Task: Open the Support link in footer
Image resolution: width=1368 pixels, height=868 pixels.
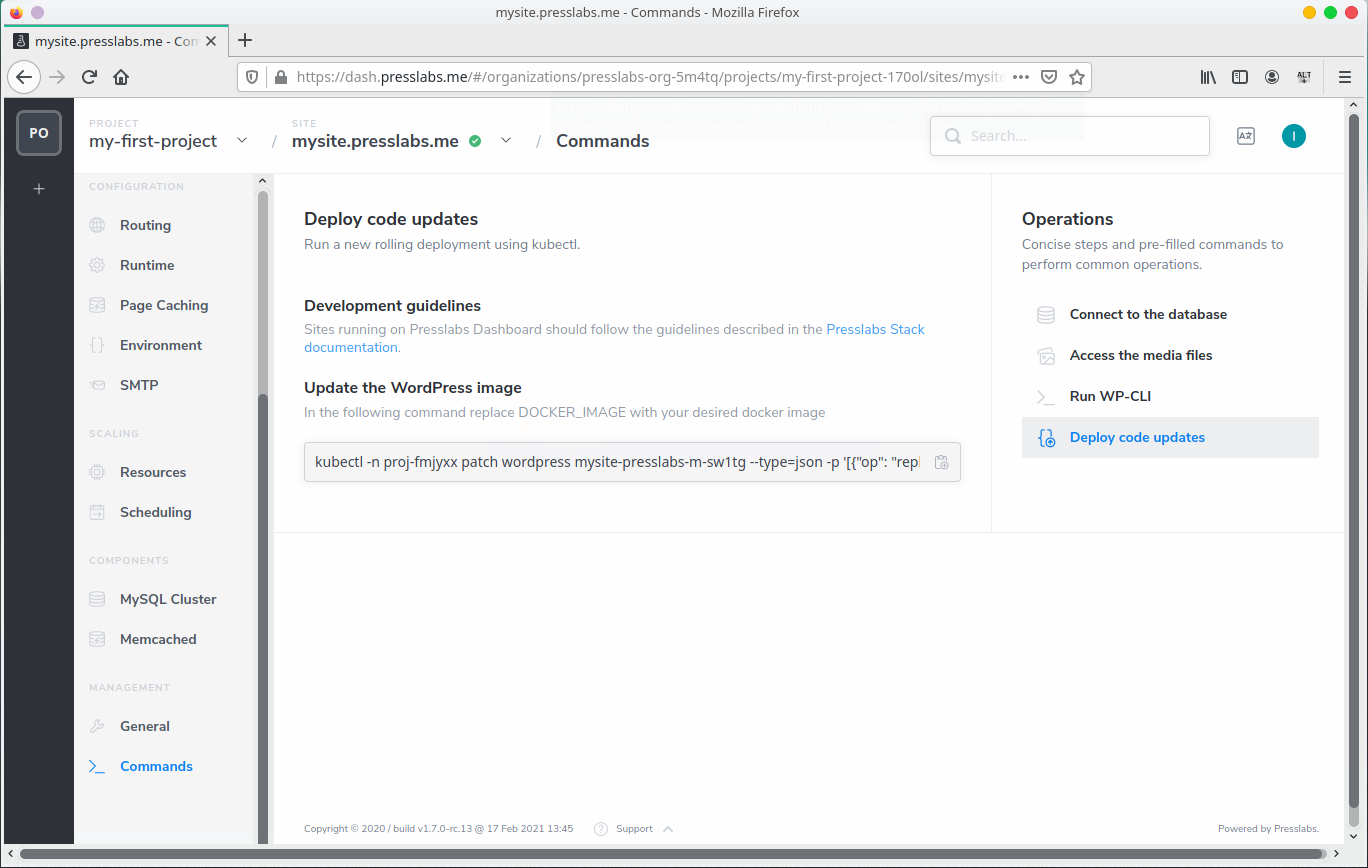Action: pyautogui.click(x=634, y=829)
